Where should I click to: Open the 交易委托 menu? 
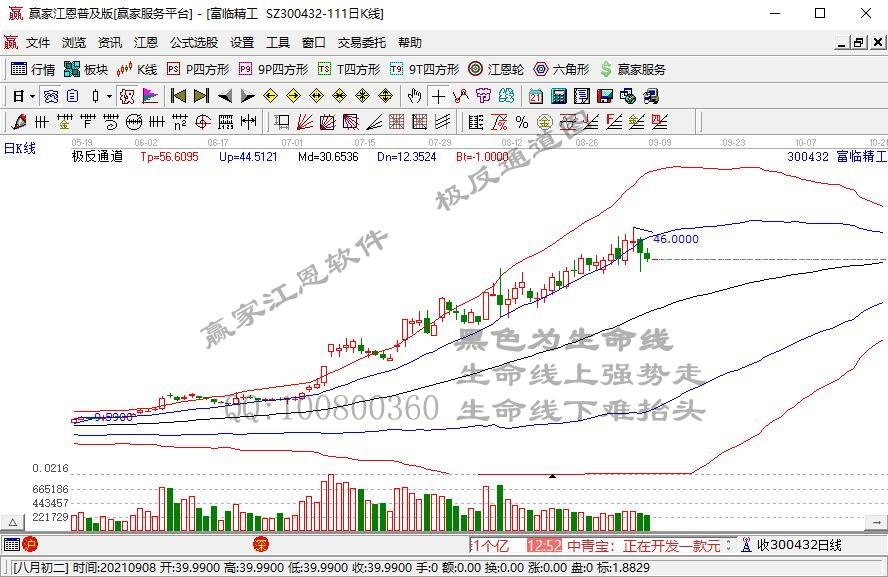(x=361, y=43)
